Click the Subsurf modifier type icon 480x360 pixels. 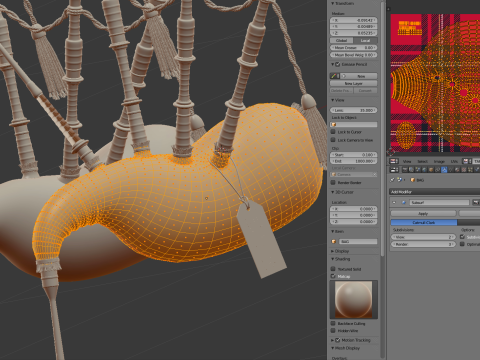tap(404, 202)
